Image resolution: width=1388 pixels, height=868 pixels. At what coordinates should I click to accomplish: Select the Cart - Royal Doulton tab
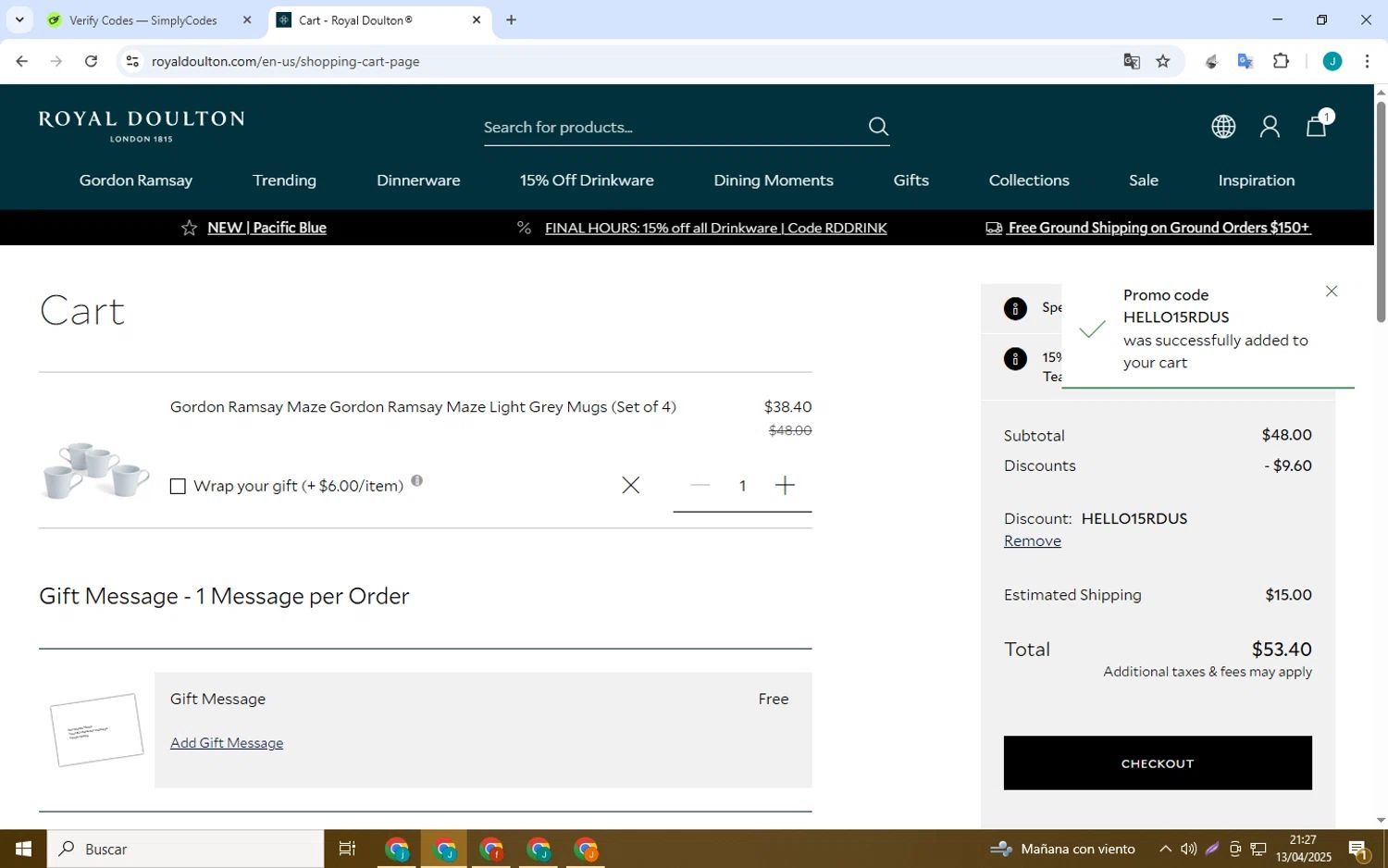(381, 19)
